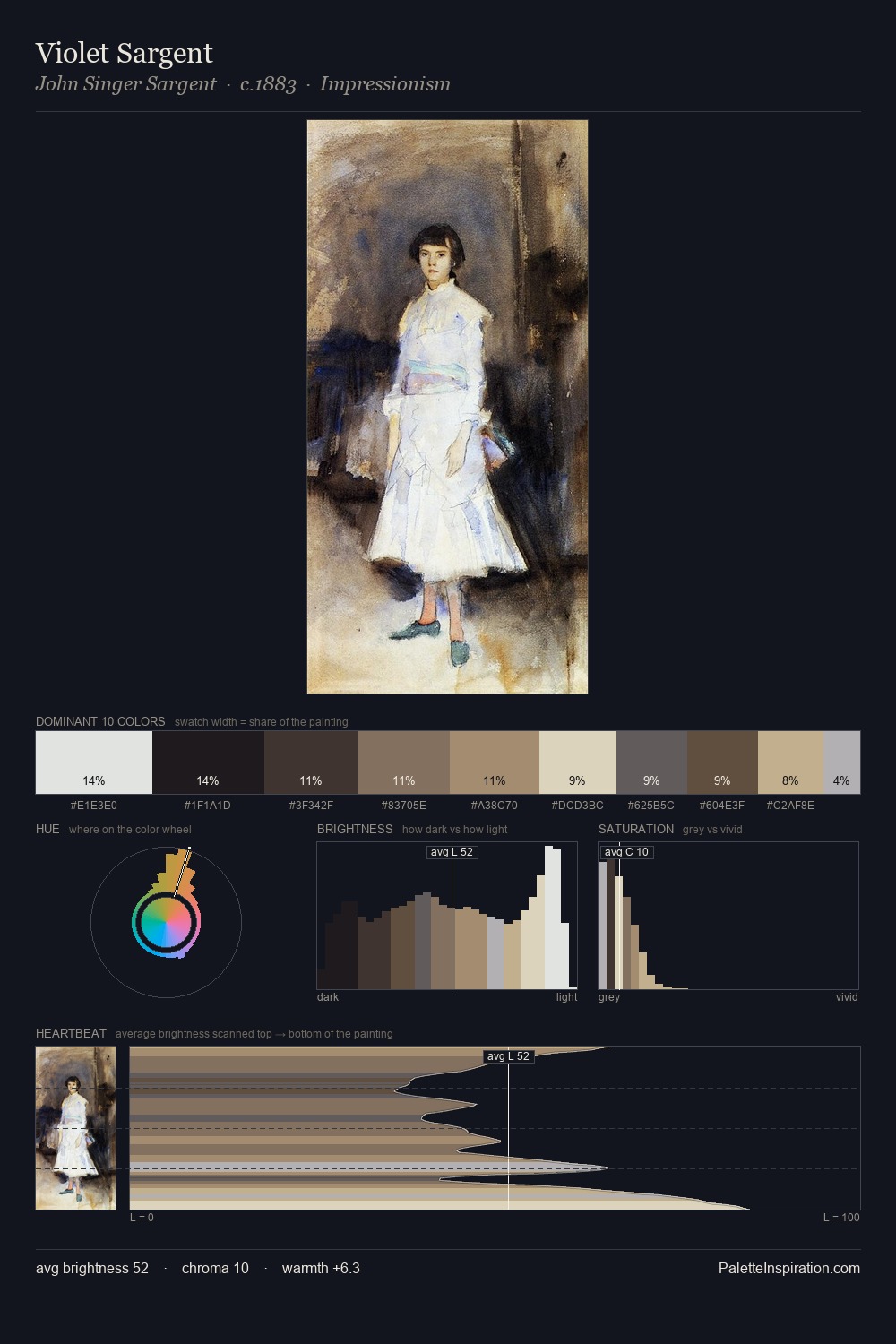896x1344 pixels.
Task: Click 'how dark vs how light' caption
Action: [455, 830]
